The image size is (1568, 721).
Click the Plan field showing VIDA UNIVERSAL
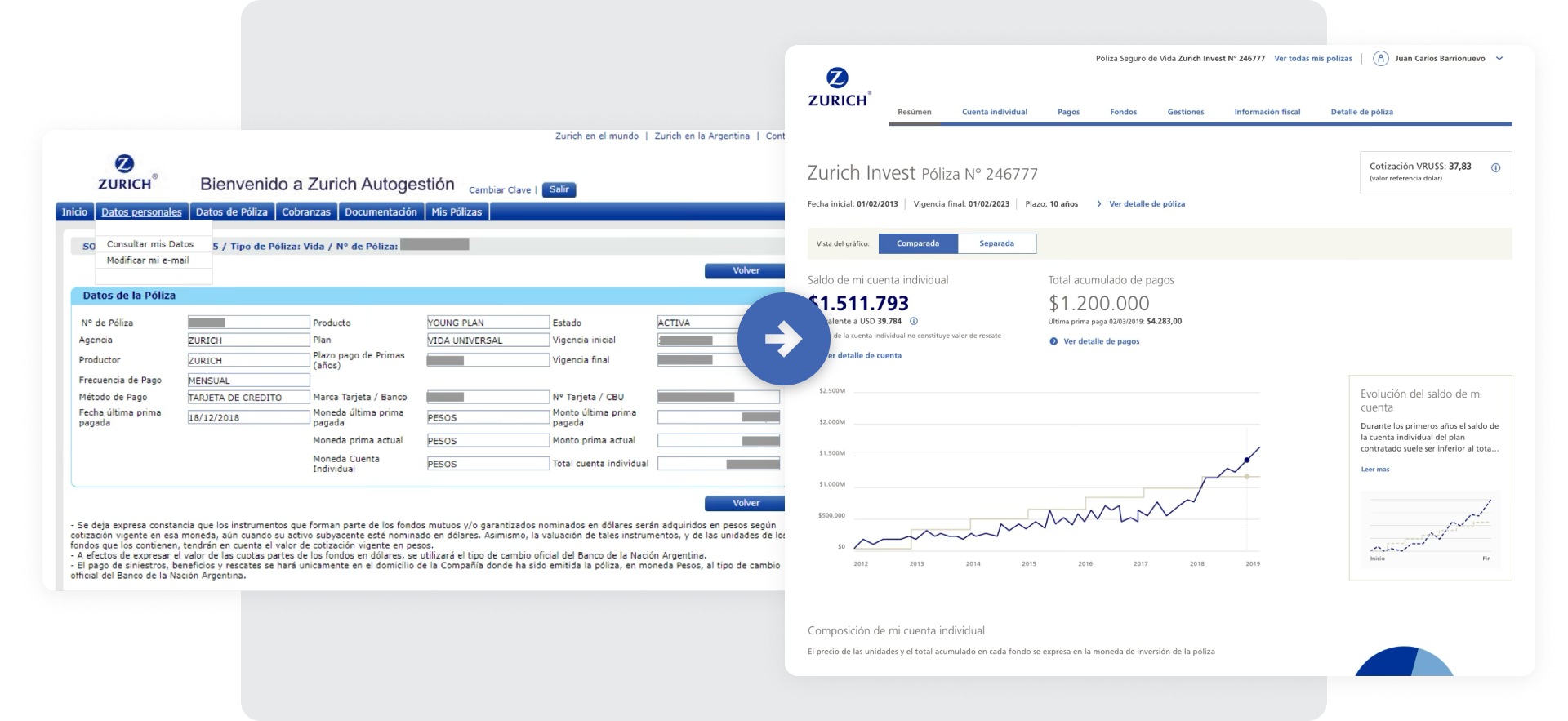tap(488, 340)
